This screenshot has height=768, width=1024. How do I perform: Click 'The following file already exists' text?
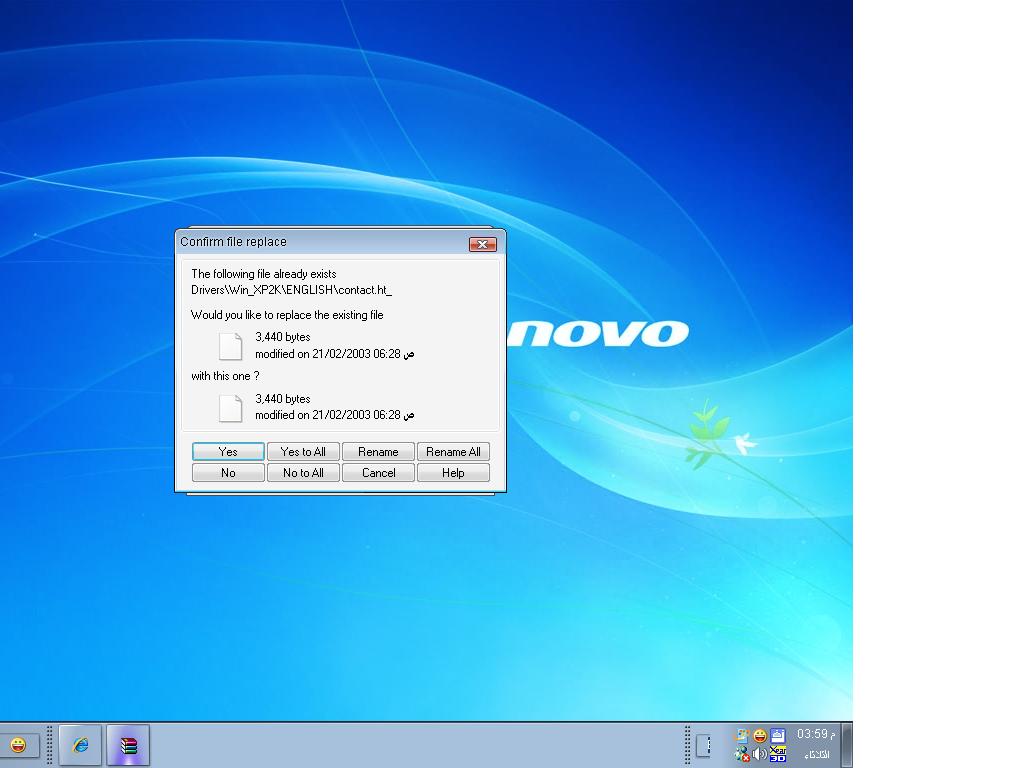click(x=264, y=274)
